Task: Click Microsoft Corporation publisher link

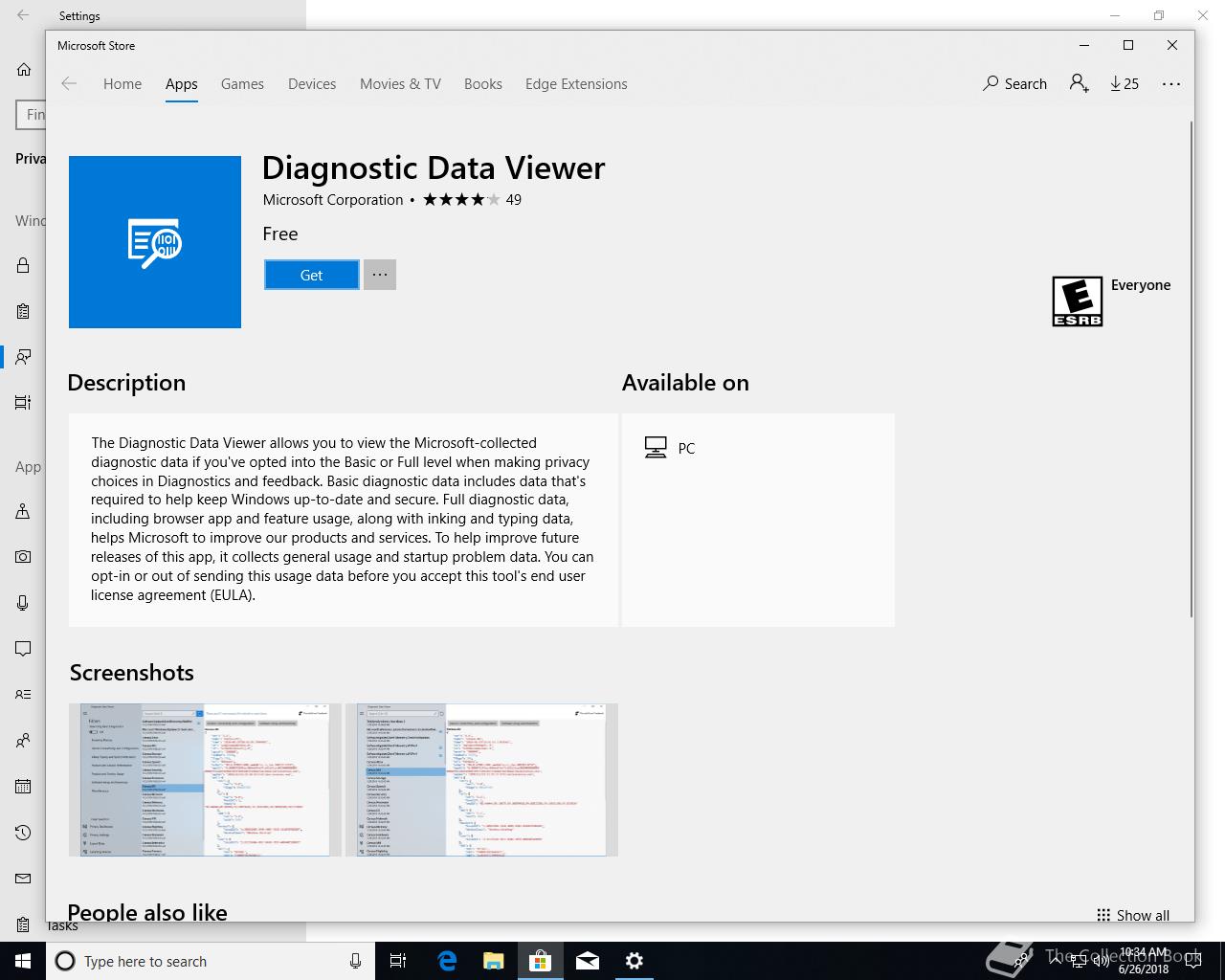Action: click(333, 200)
